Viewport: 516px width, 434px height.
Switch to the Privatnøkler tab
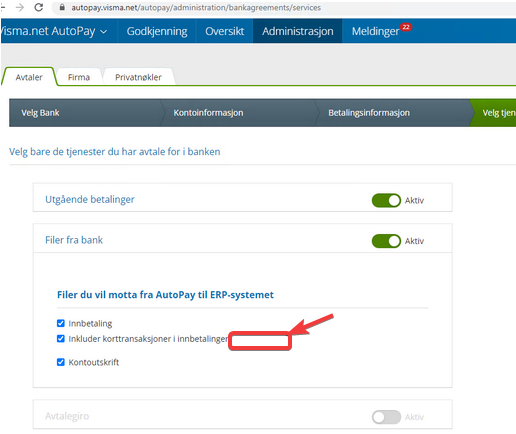click(x=138, y=77)
